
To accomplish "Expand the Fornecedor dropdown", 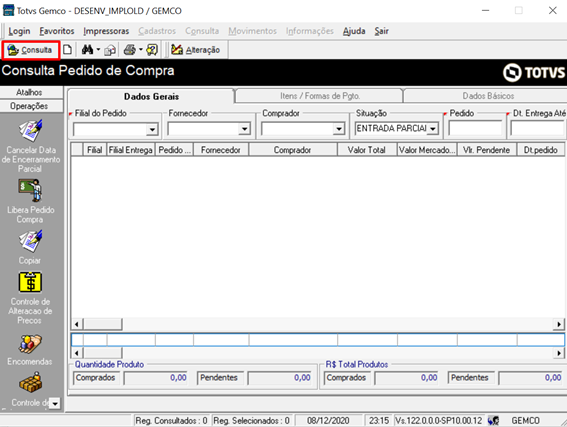I will [x=245, y=129].
